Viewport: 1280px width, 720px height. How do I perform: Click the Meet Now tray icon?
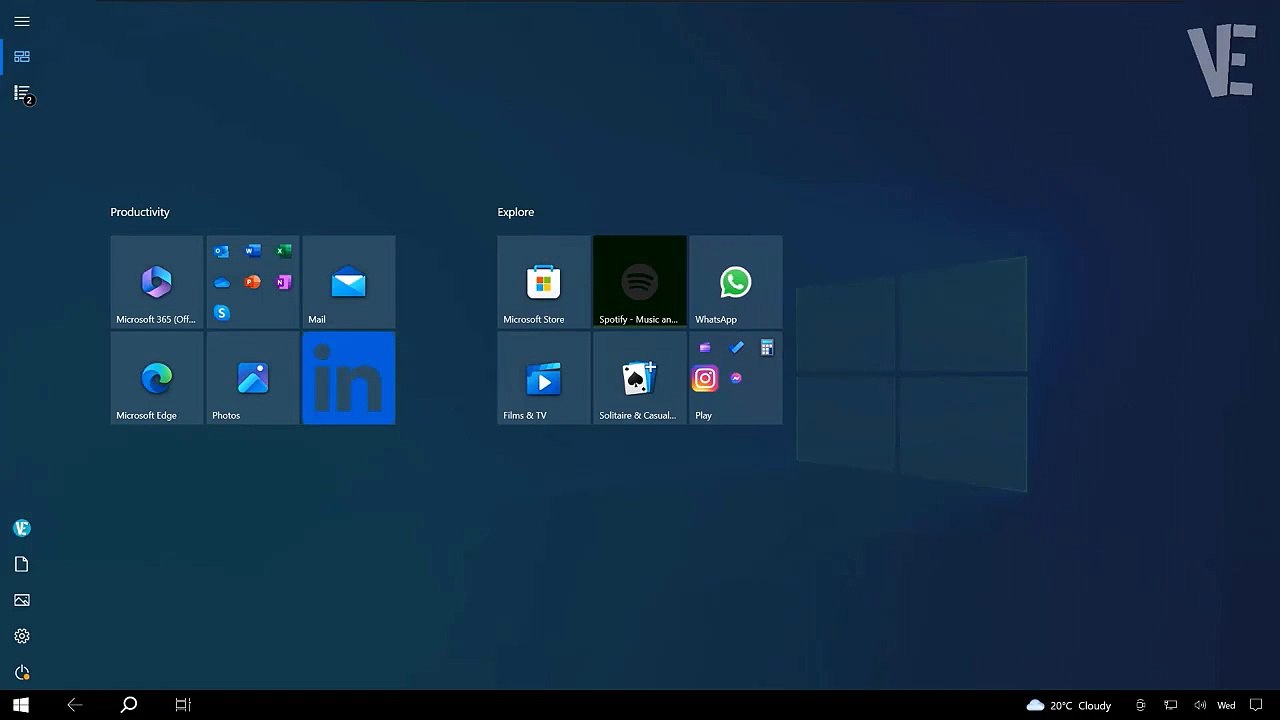tap(1141, 705)
